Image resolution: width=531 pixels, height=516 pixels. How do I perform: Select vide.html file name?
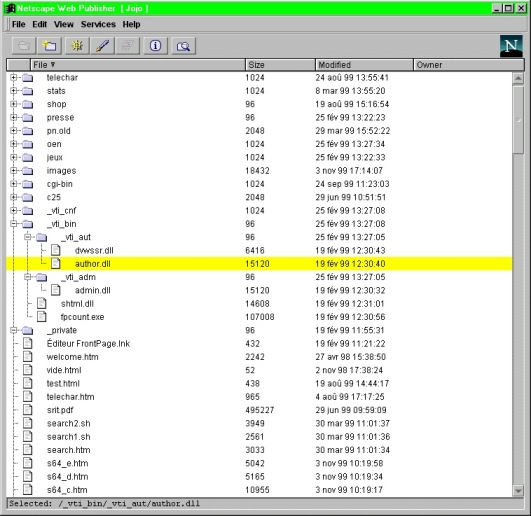[x=64, y=370]
